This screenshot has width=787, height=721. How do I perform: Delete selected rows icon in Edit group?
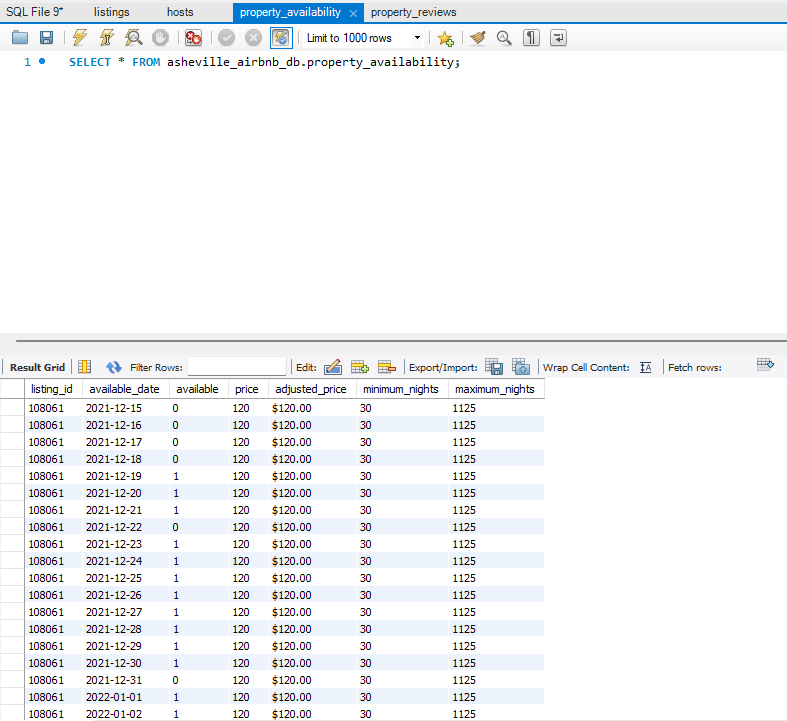point(386,367)
